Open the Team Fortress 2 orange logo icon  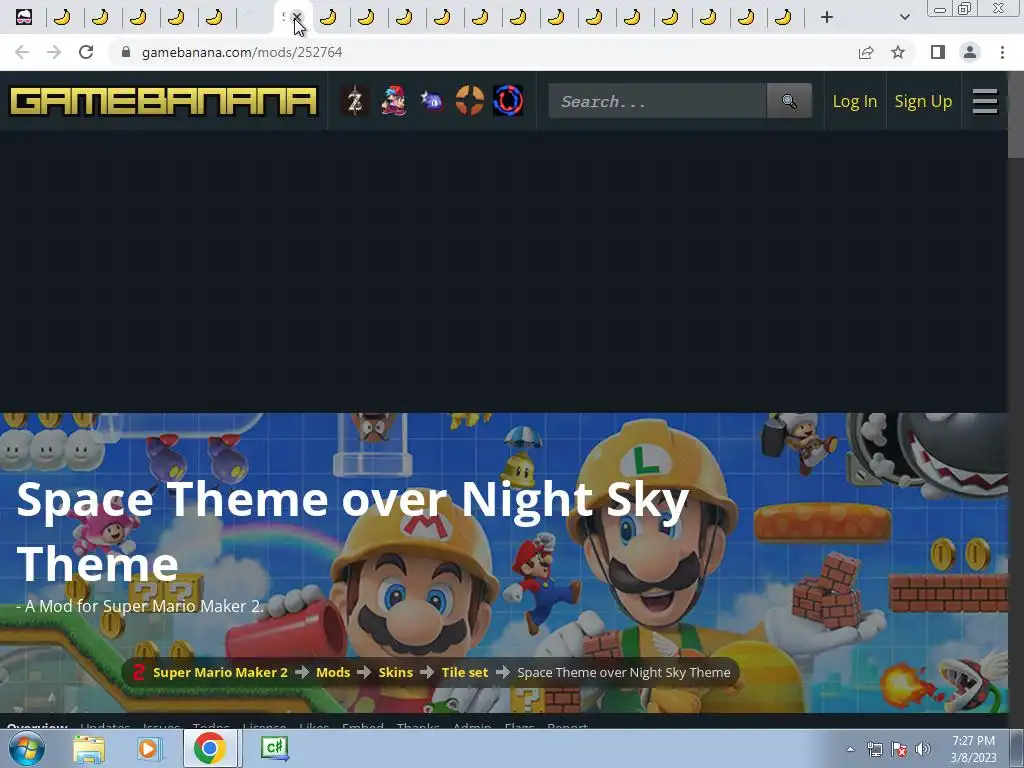tap(470, 101)
